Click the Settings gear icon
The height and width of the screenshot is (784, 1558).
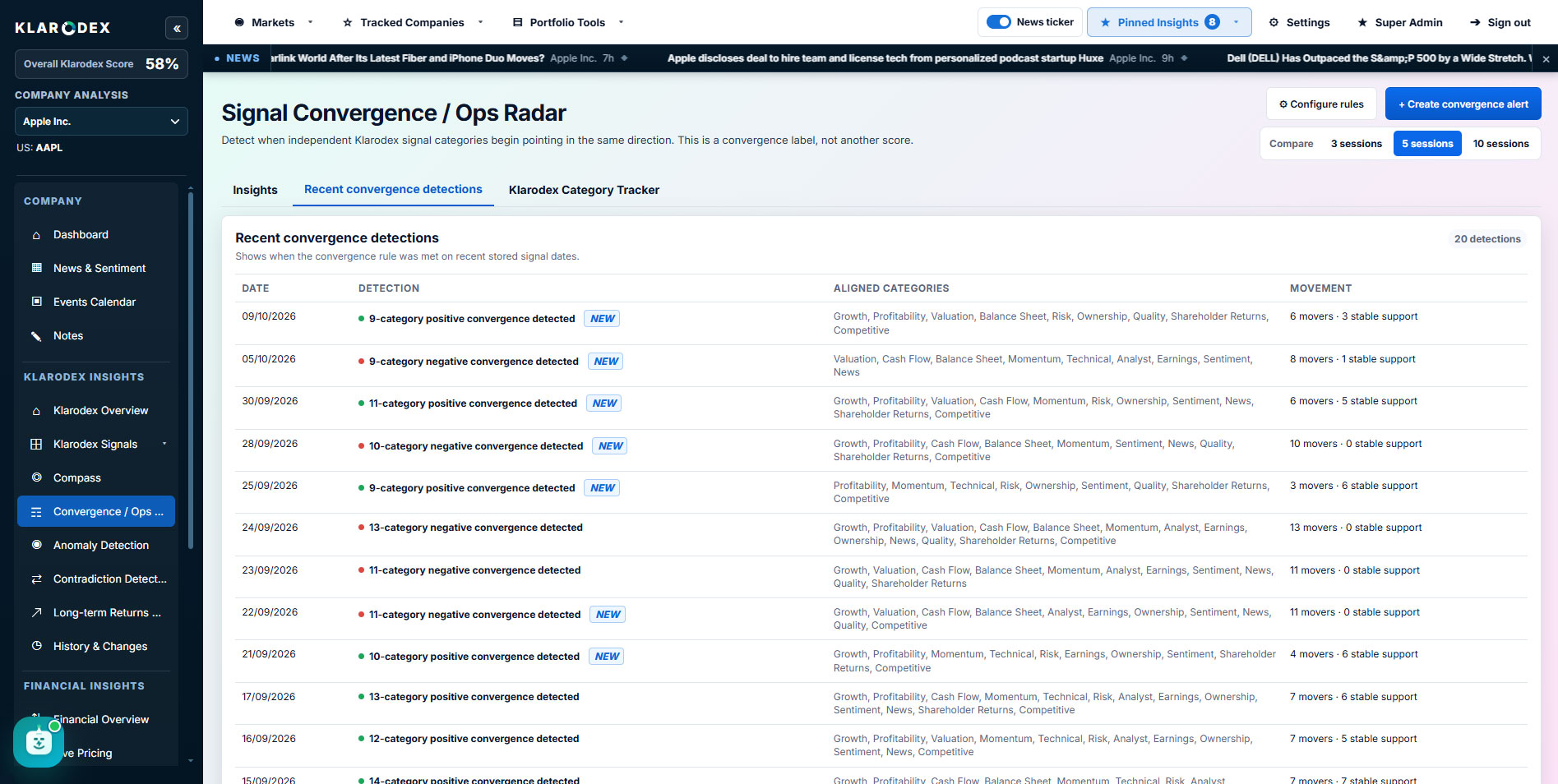point(1274,22)
